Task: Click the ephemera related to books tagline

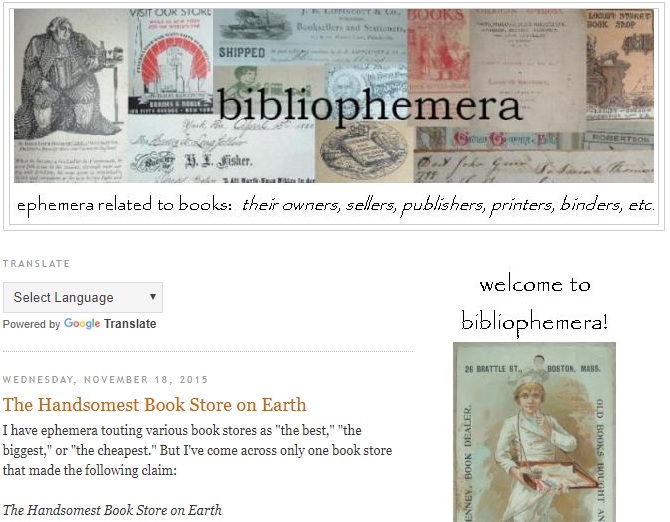Action: coord(335,205)
